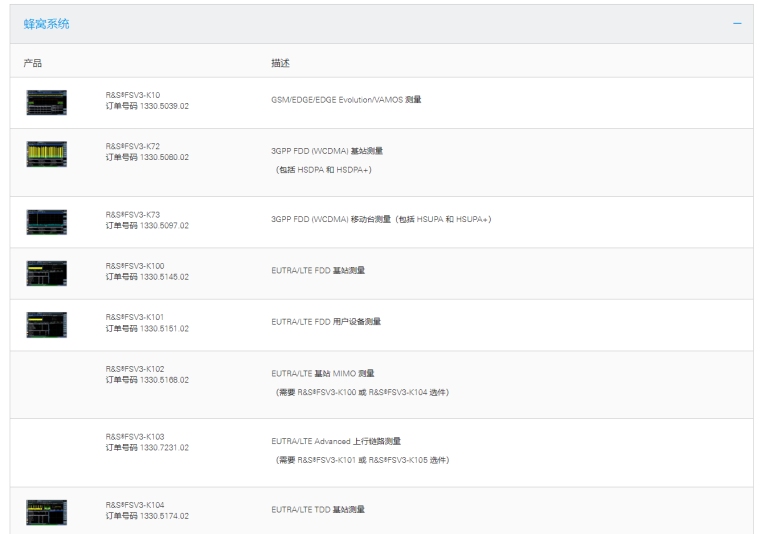Click the 产品 column header
Screen dimensions: 760x534
(33, 63)
